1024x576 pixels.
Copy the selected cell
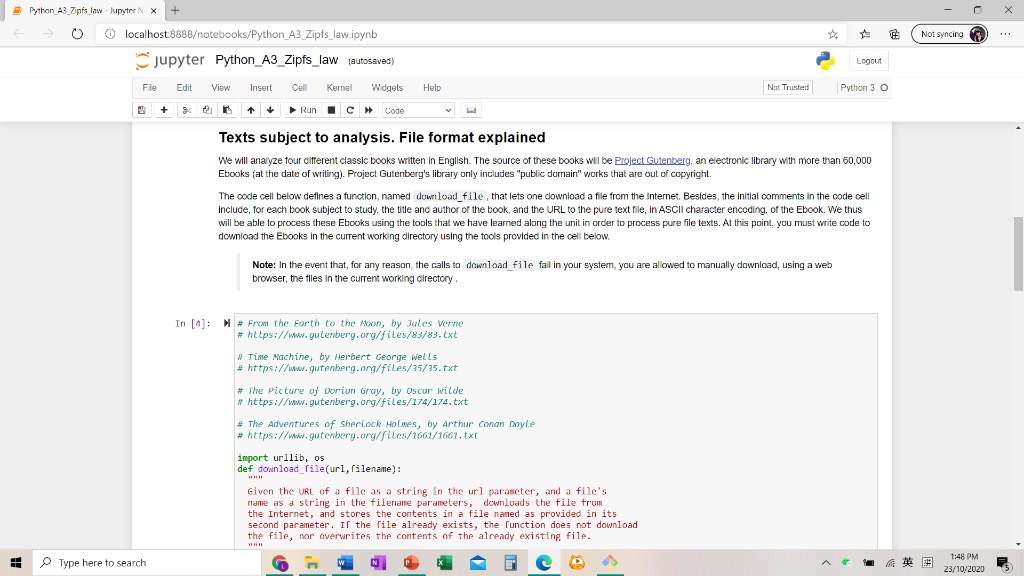207,110
